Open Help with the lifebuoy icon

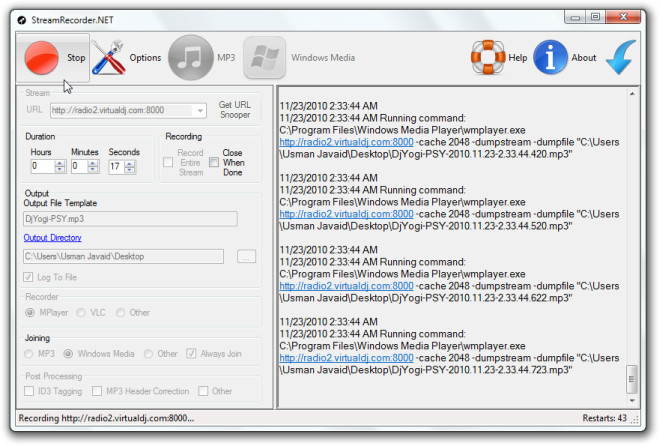coord(488,57)
